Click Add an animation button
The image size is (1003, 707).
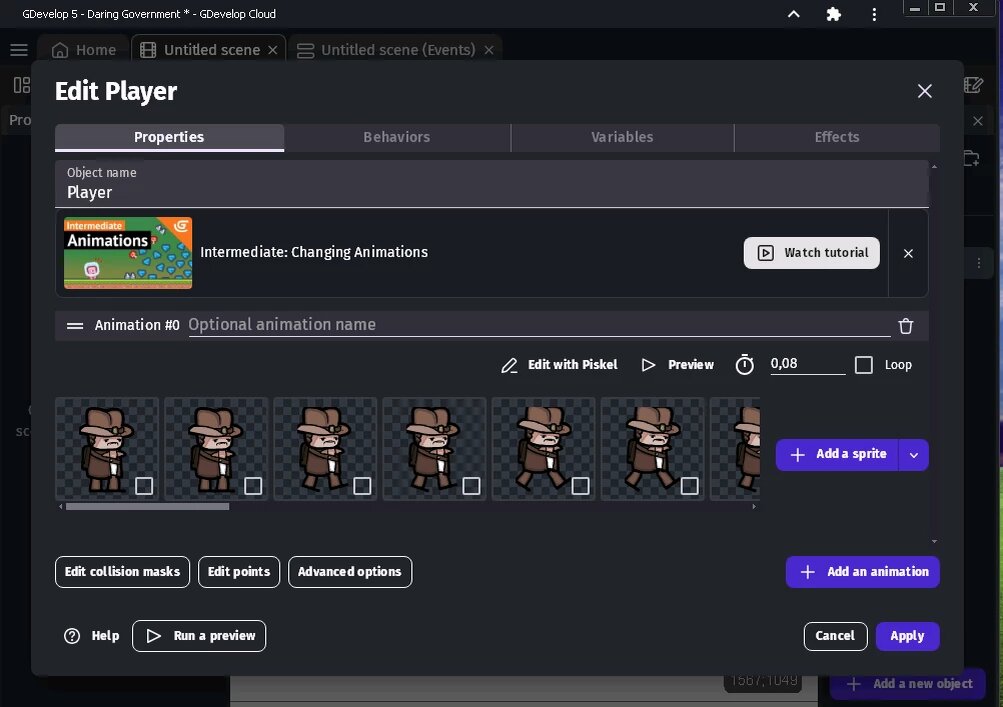(862, 571)
